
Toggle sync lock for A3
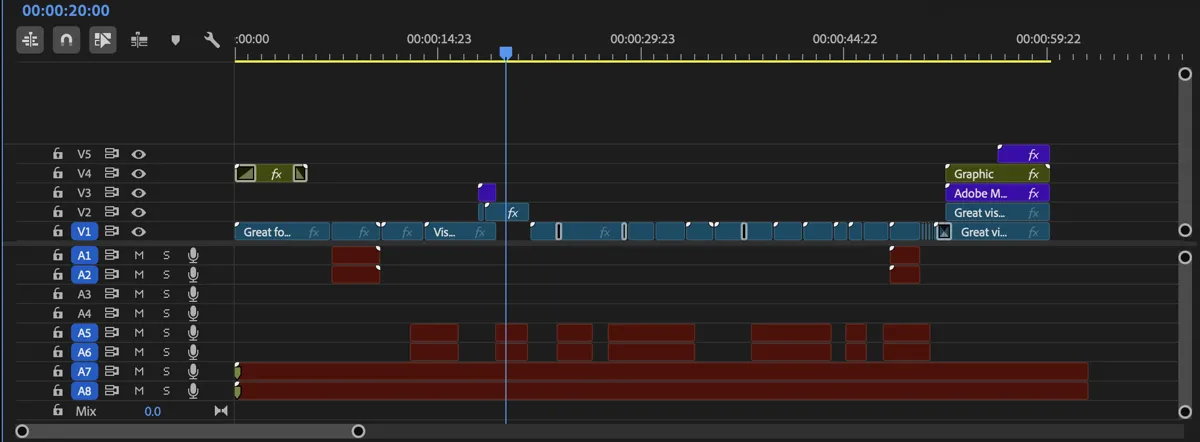point(112,294)
